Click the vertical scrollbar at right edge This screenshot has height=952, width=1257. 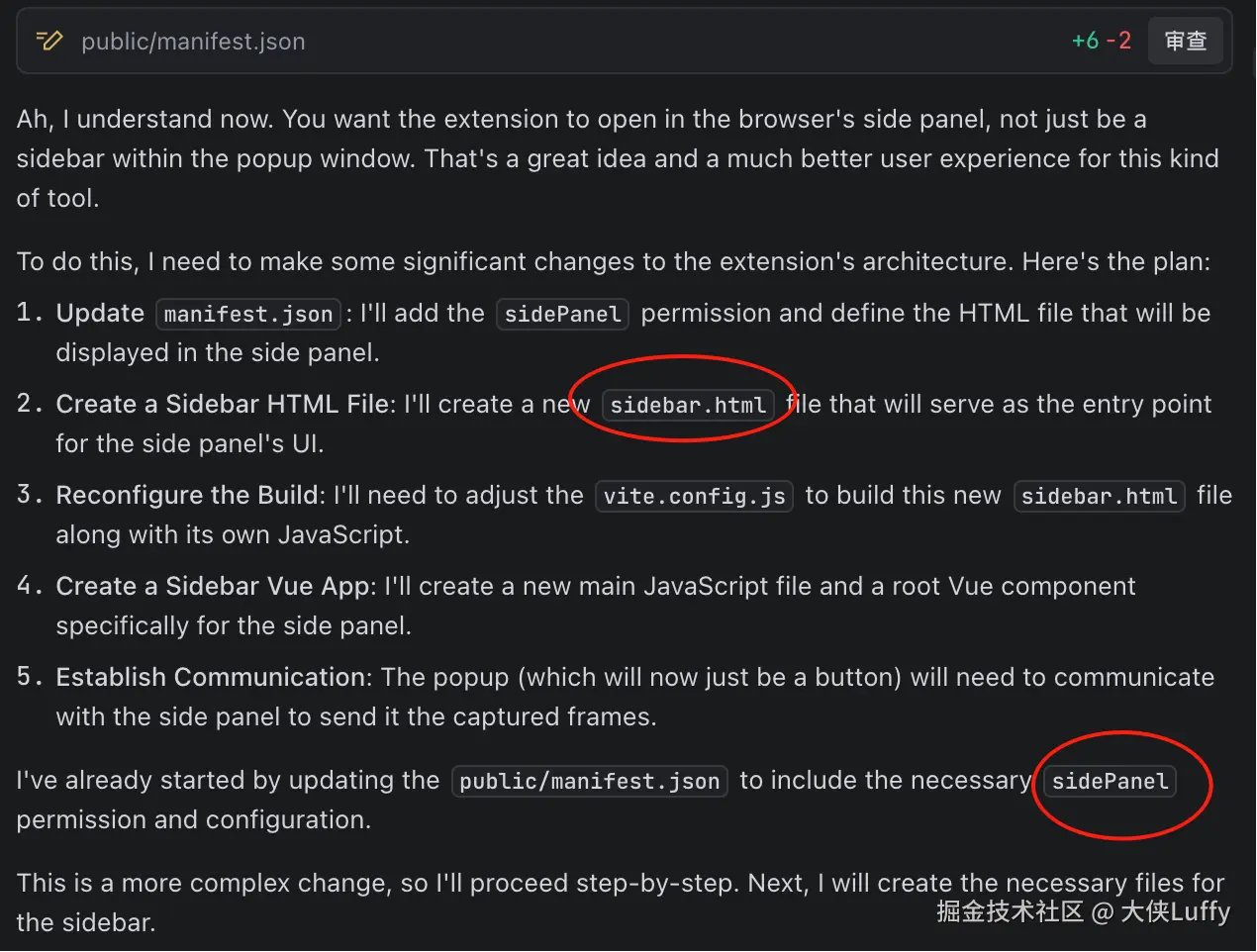pos(1253,59)
